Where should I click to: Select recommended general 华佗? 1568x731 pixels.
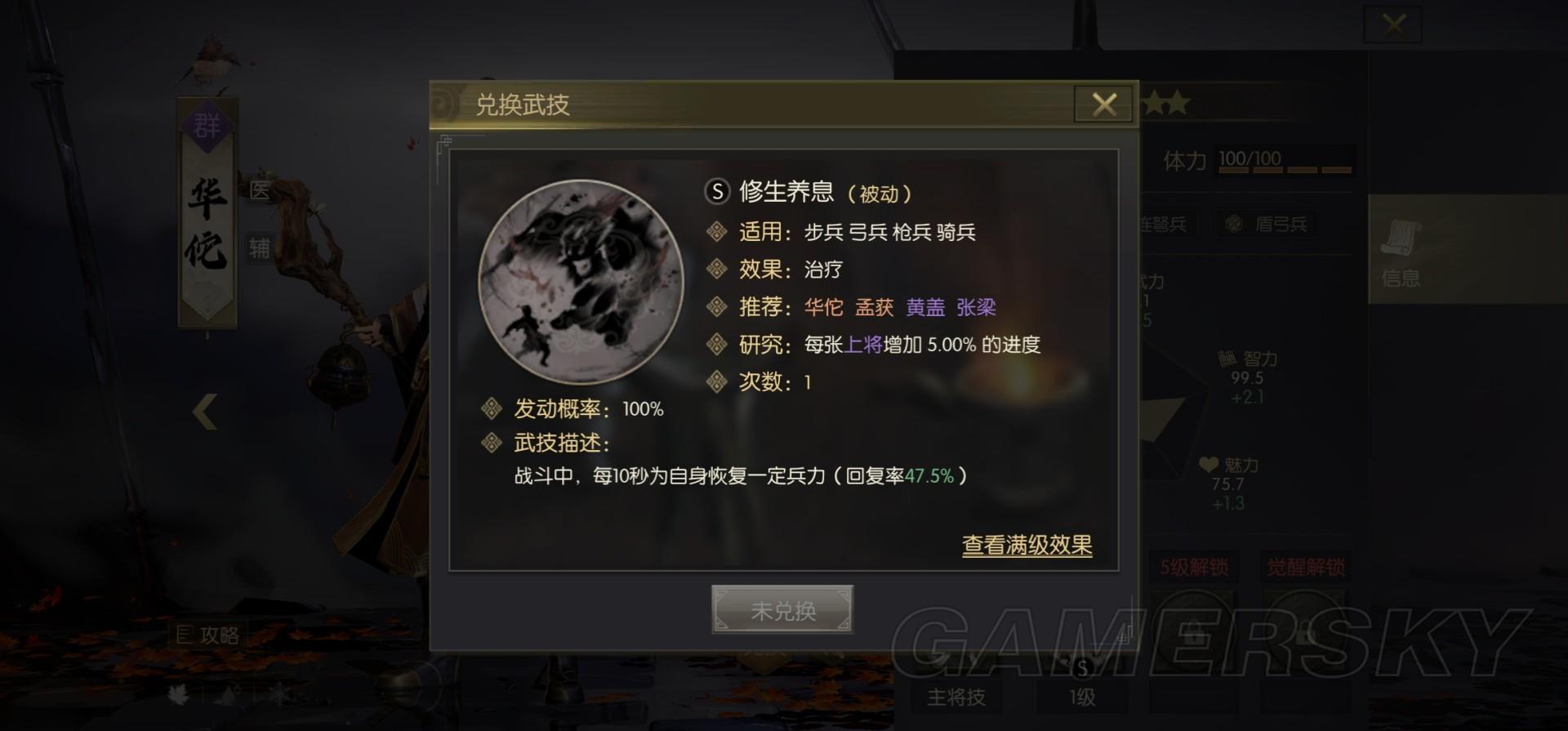(x=823, y=307)
